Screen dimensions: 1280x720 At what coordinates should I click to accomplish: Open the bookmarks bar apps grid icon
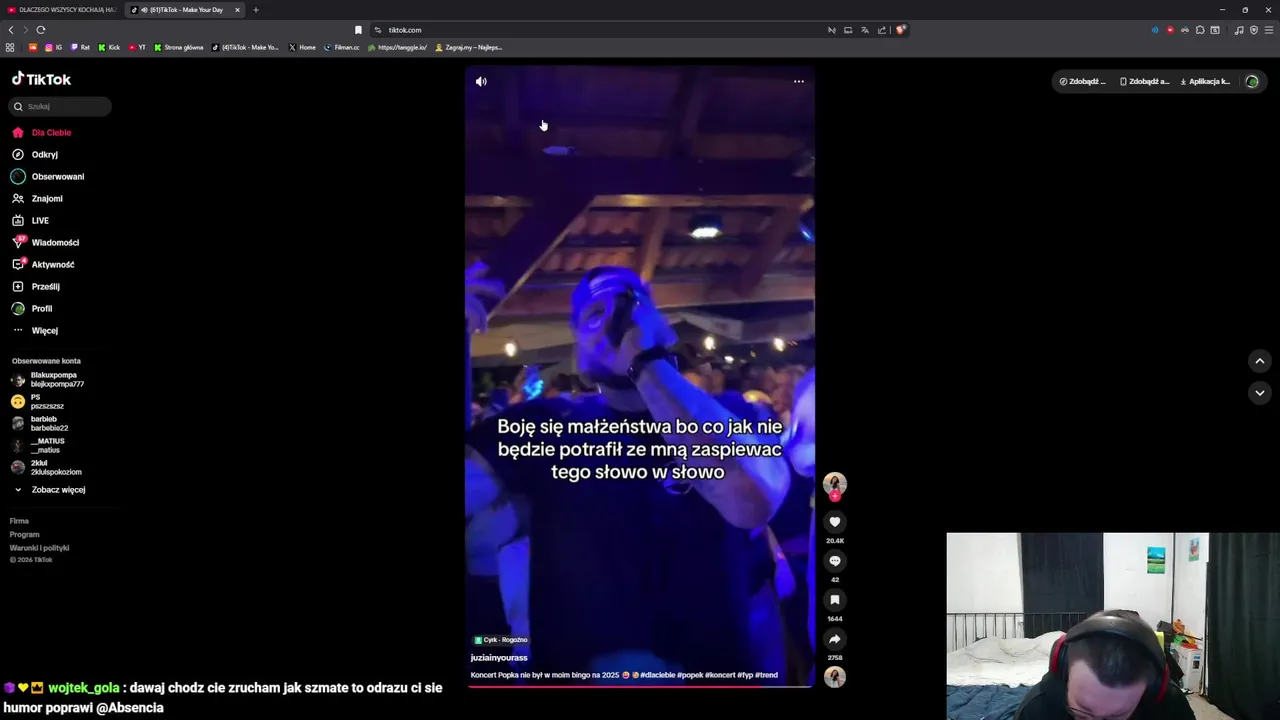pos(10,47)
